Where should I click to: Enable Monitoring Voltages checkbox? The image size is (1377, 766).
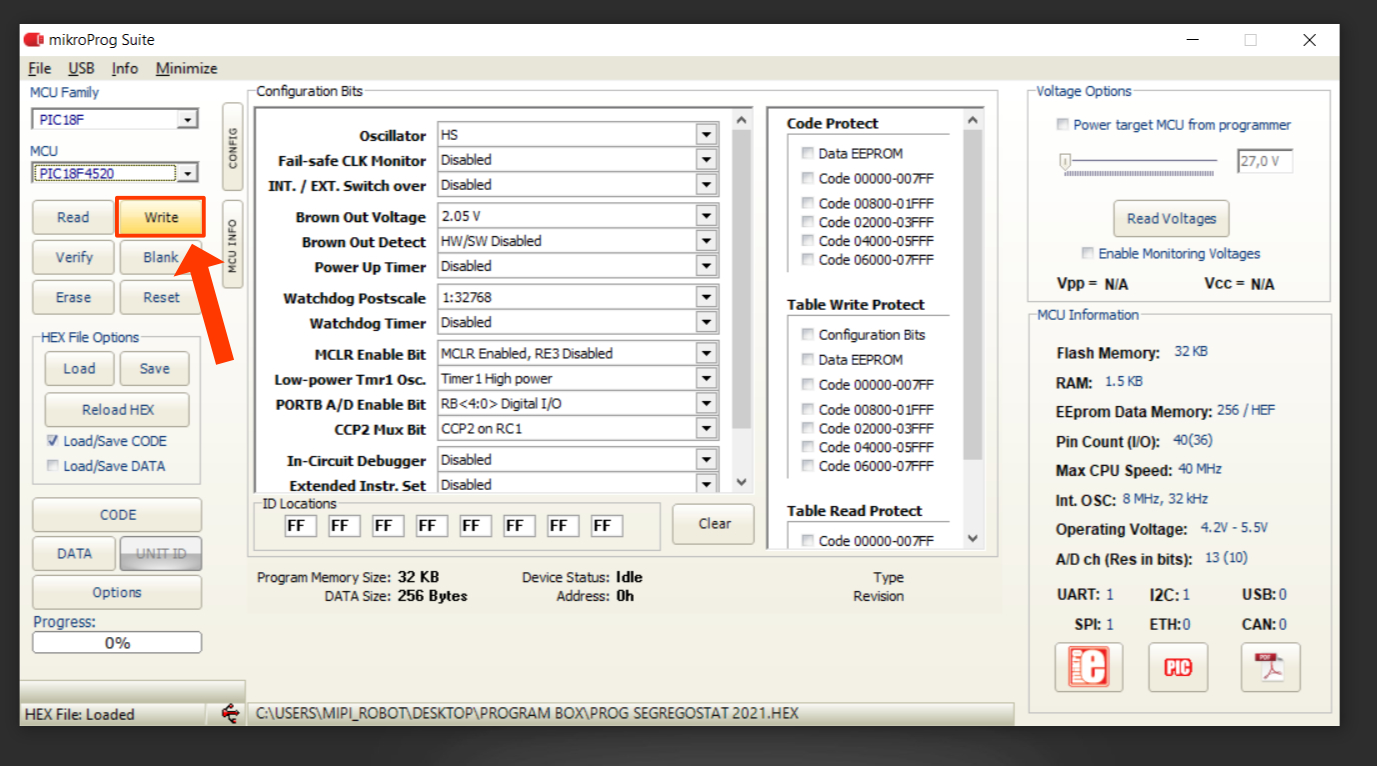1088,254
